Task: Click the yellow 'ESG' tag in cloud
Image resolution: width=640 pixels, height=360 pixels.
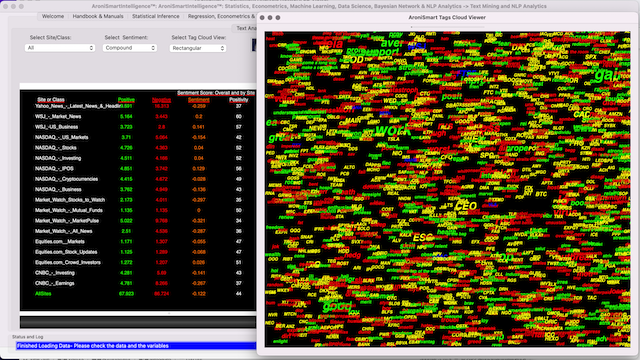Action: [x=422, y=238]
